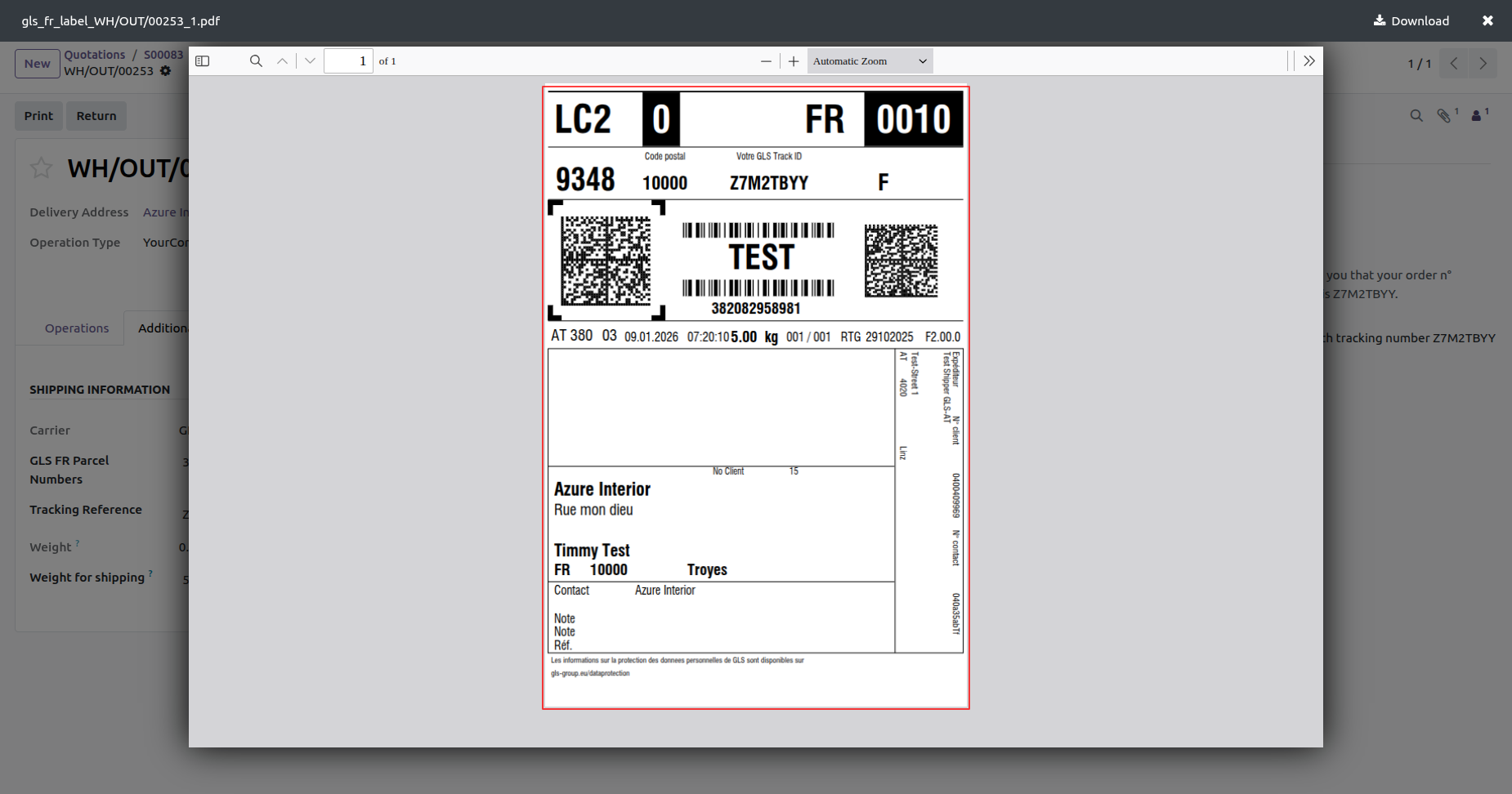Viewport: 1512px width, 794px height.
Task: Click the Azure Interior recipient name on label
Action: [602, 489]
